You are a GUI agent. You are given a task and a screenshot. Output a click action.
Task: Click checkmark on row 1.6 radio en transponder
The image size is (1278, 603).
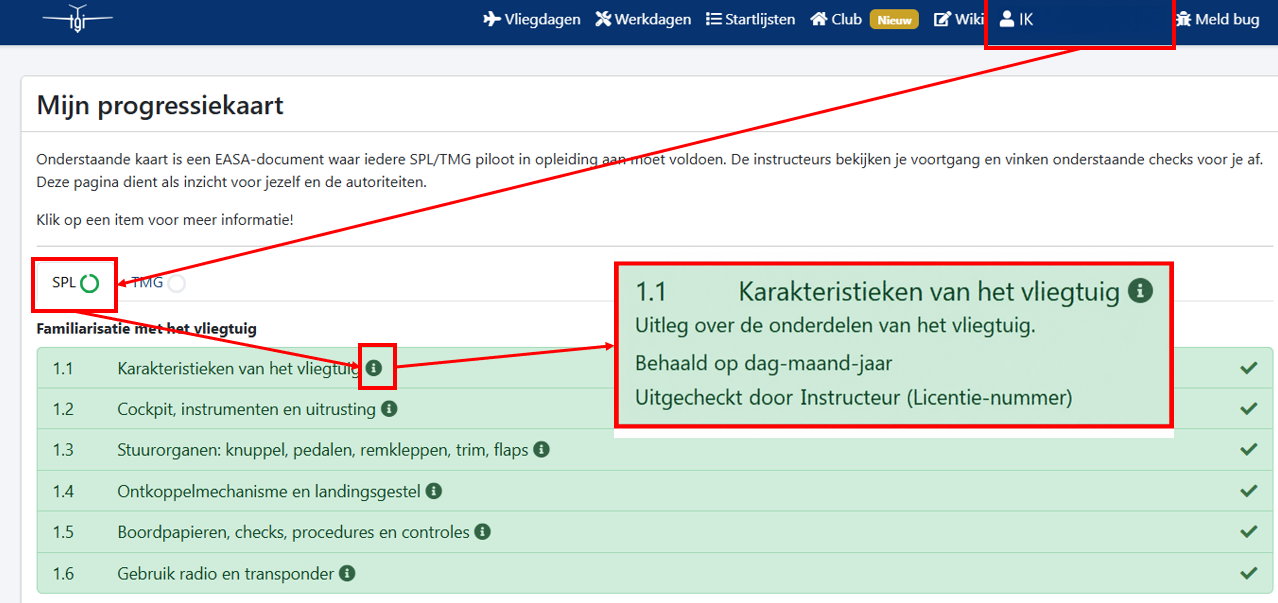1248,573
